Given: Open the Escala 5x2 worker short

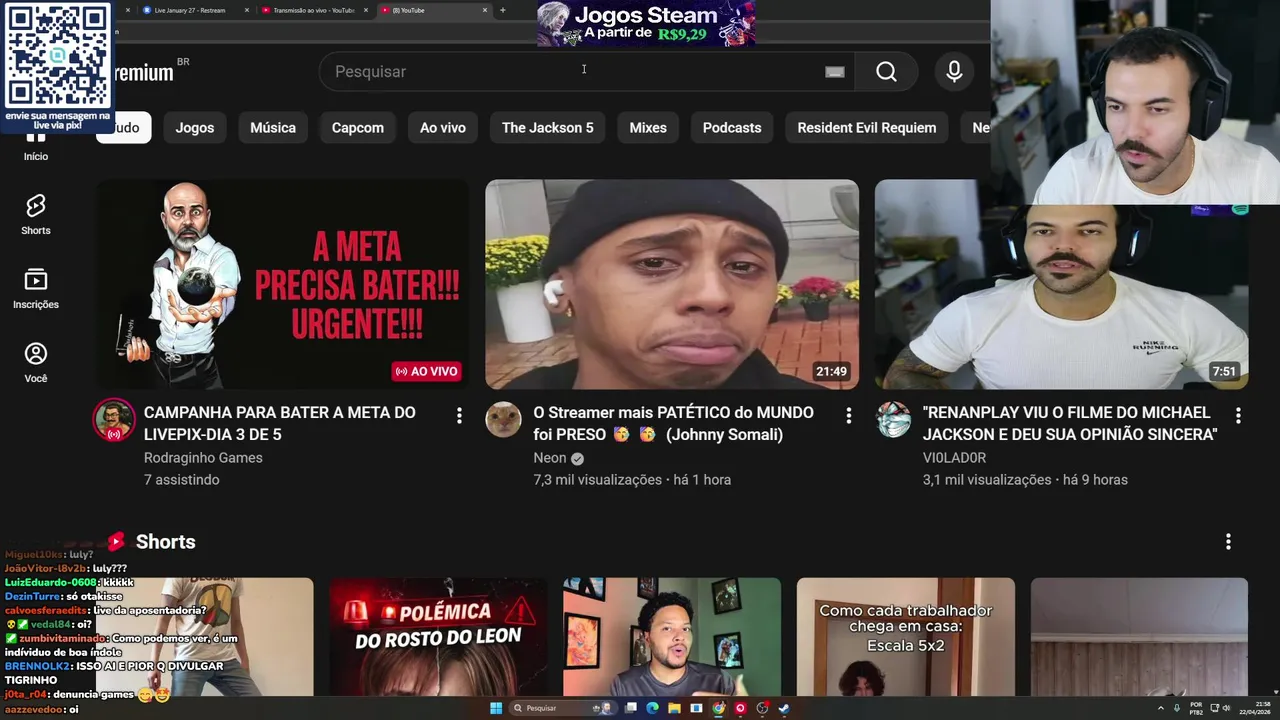Looking at the screenshot, I should point(905,637).
